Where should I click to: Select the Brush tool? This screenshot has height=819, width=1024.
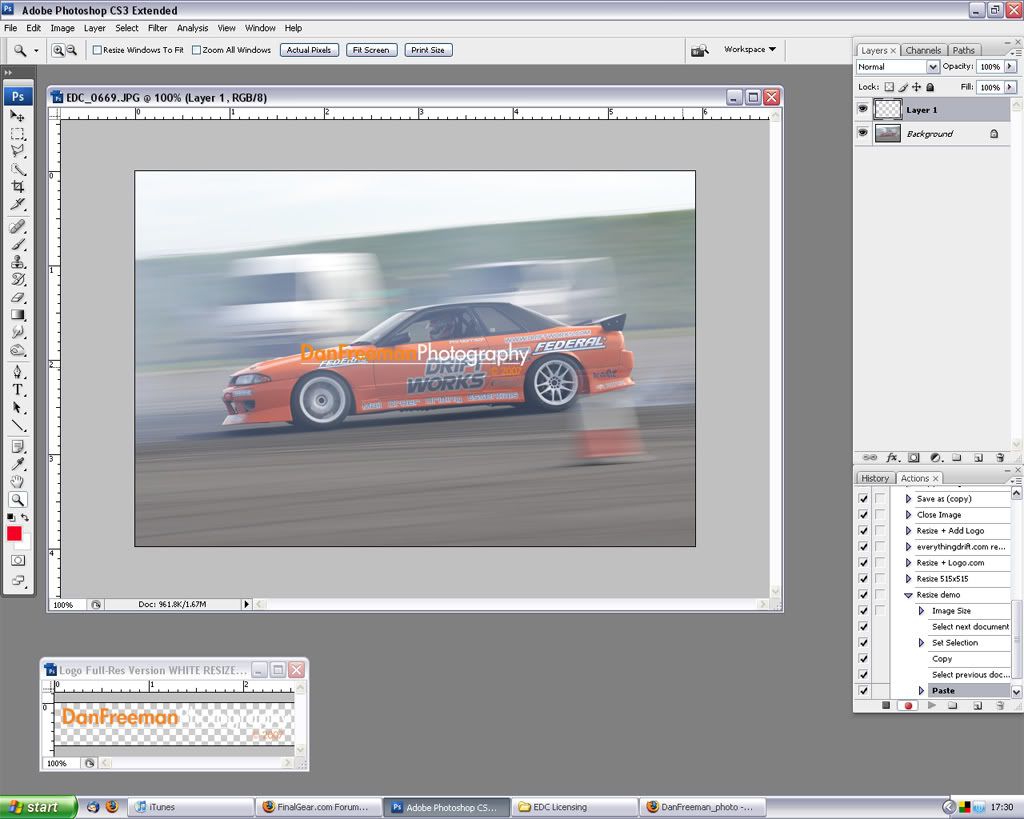pos(18,244)
